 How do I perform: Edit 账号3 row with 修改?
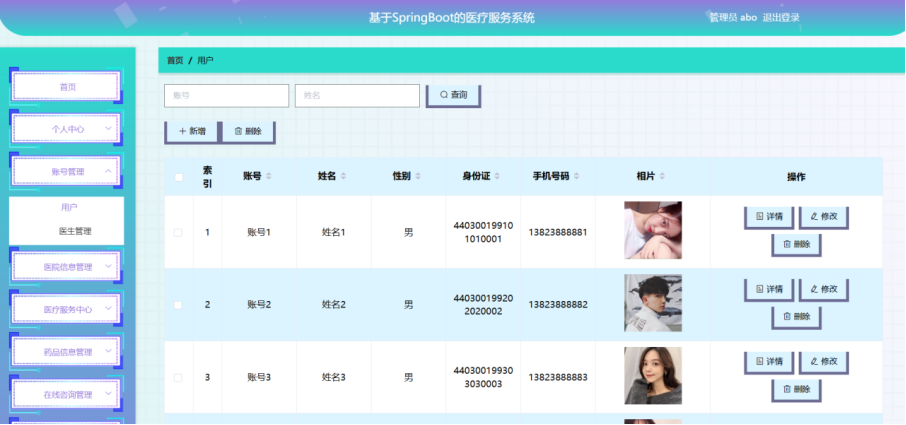(x=824, y=362)
